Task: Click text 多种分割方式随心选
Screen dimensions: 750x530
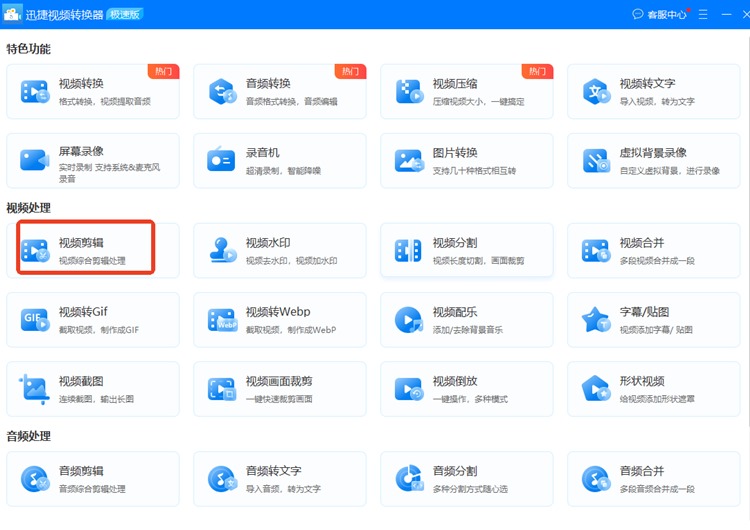Action: click(x=471, y=489)
